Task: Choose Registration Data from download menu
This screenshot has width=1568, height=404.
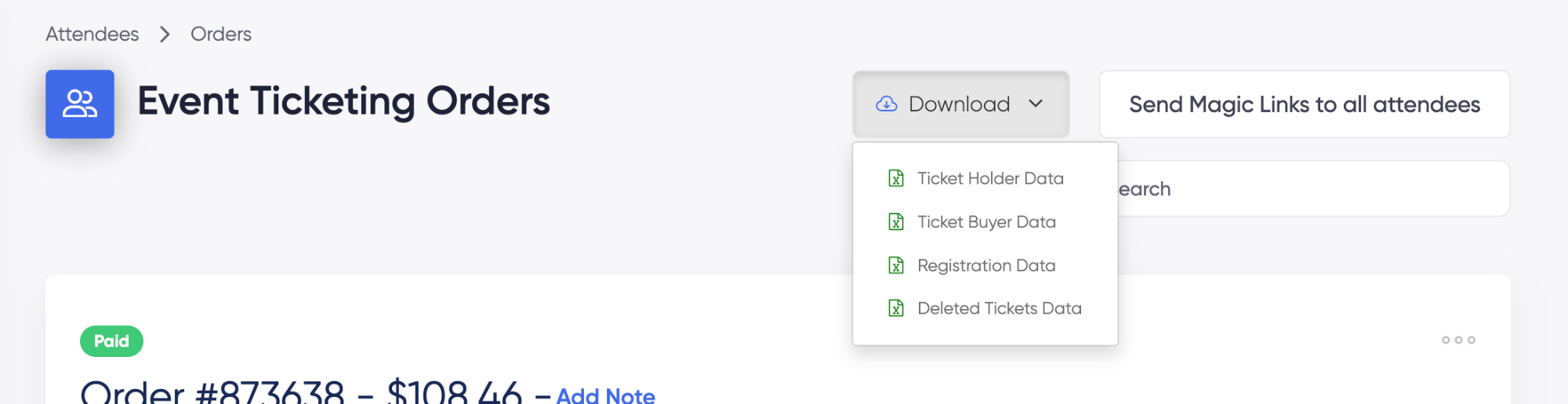Action: (x=985, y=265)
